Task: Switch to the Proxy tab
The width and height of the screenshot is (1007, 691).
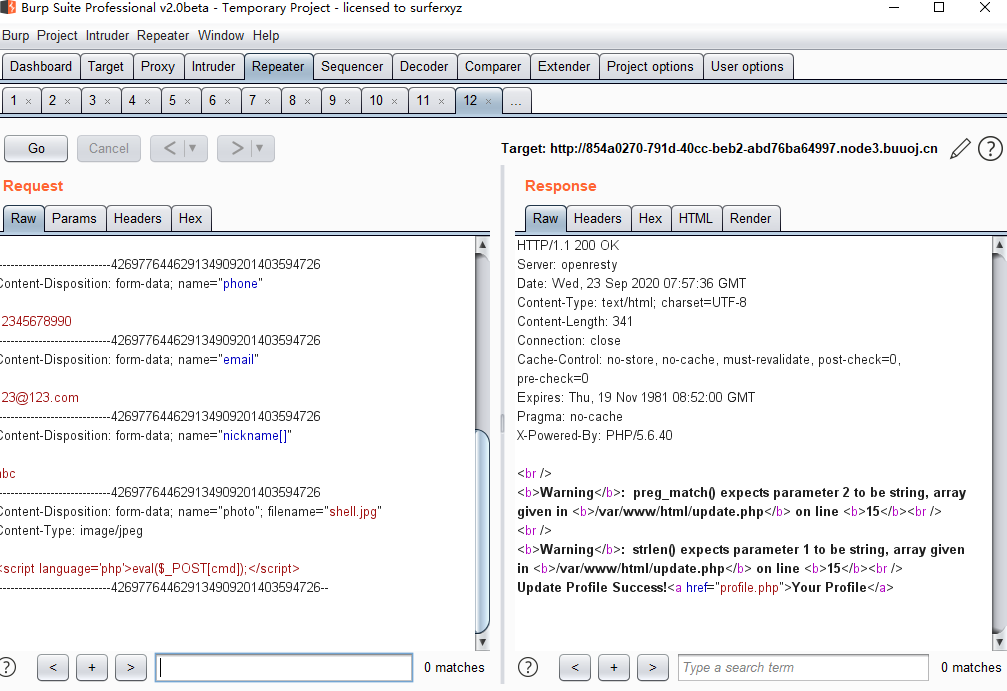Action: [158, 67]
